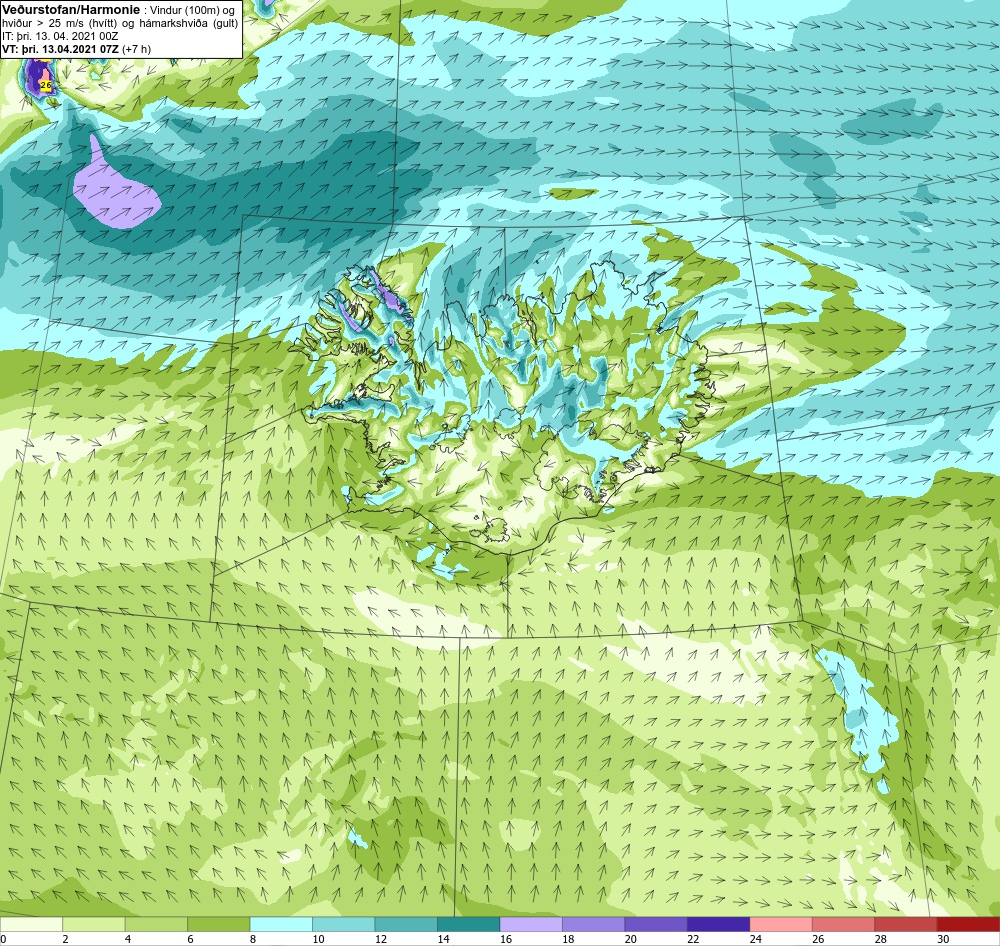Viewport: 1000px width, 946px height.
Task: Click the 6–8 m/s olive green swatch
Action: 219,924
